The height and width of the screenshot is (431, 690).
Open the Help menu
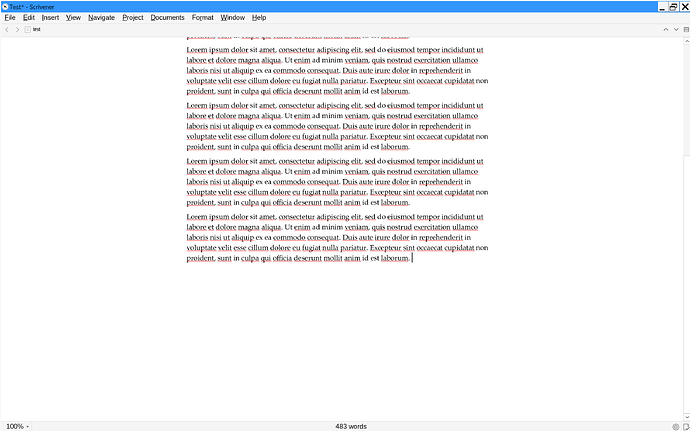tap(259, 18)
